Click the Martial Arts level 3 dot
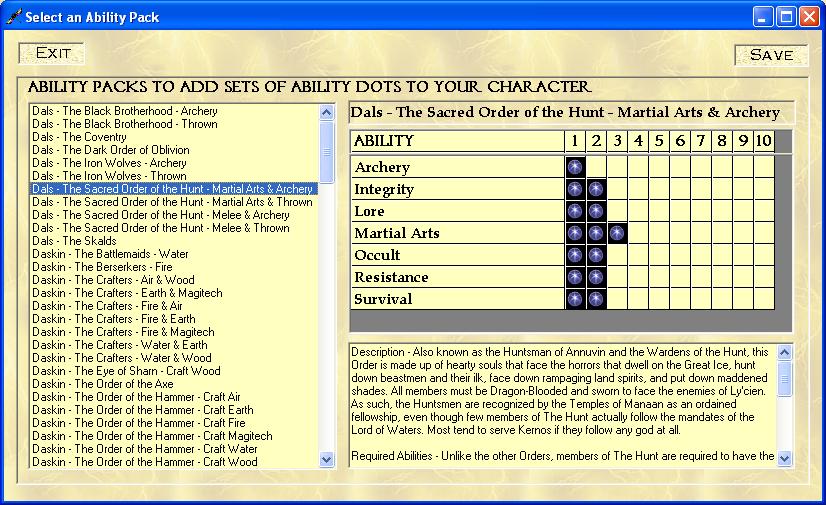826x505 pixels. pos(617,233)
